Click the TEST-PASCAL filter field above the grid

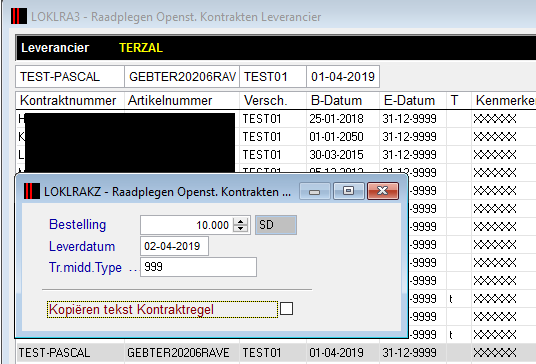pyautogui.click(x=70, y=77)
